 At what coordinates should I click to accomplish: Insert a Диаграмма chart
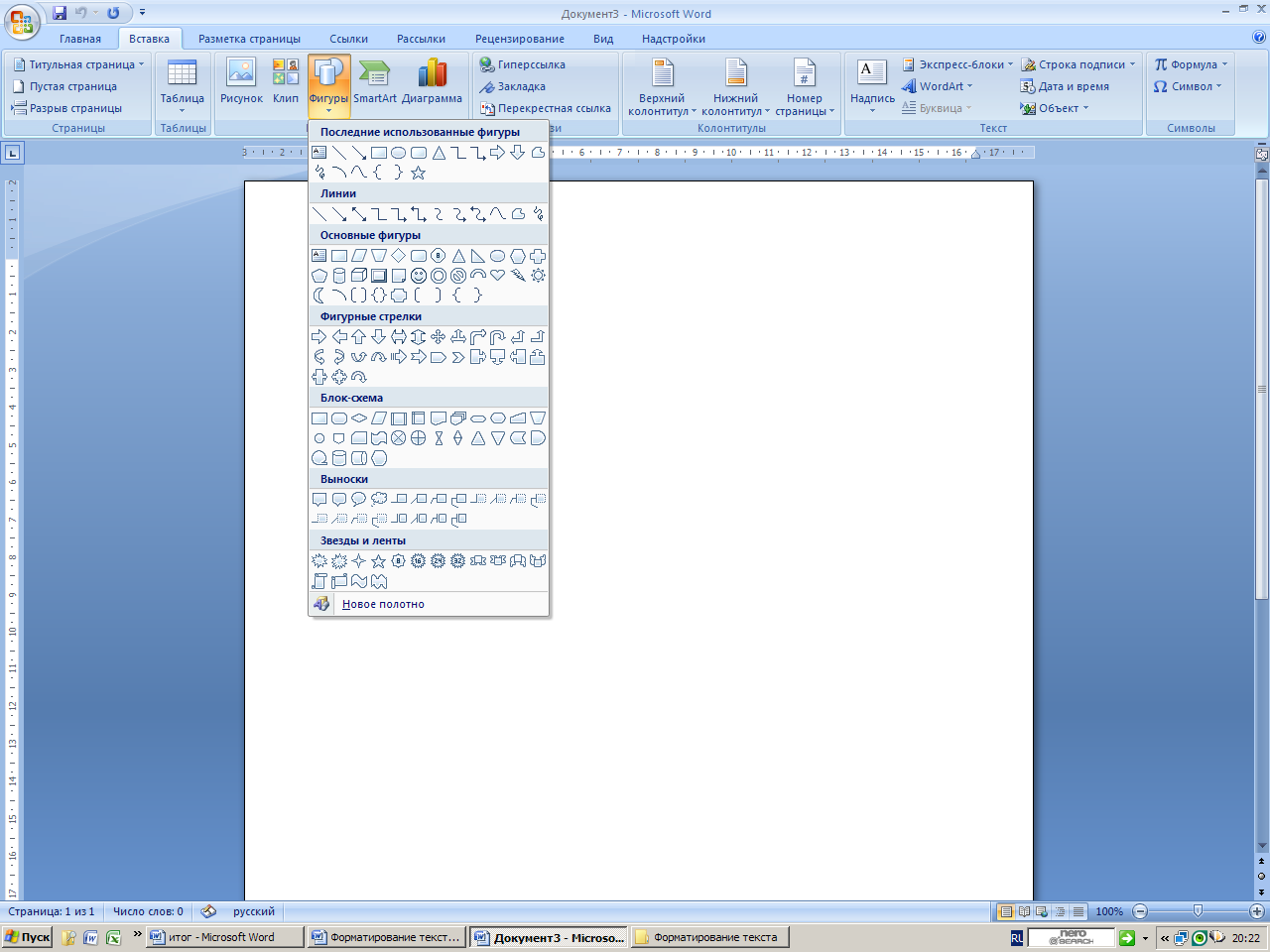[x=432, y=81]
